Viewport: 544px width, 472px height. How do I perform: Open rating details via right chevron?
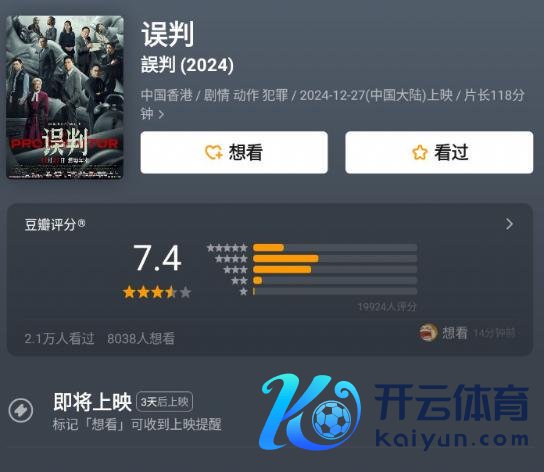click(509, 224)
